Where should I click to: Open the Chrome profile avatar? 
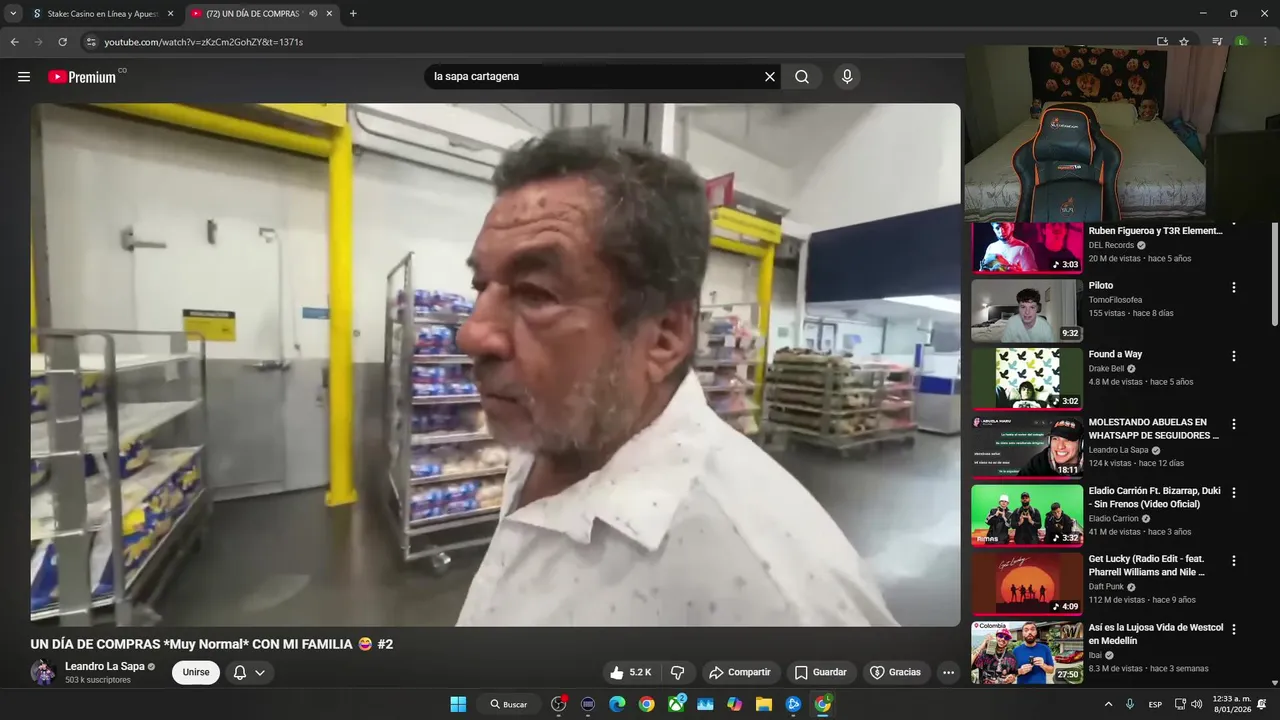pyautogui.click(x=1241, y=42)
